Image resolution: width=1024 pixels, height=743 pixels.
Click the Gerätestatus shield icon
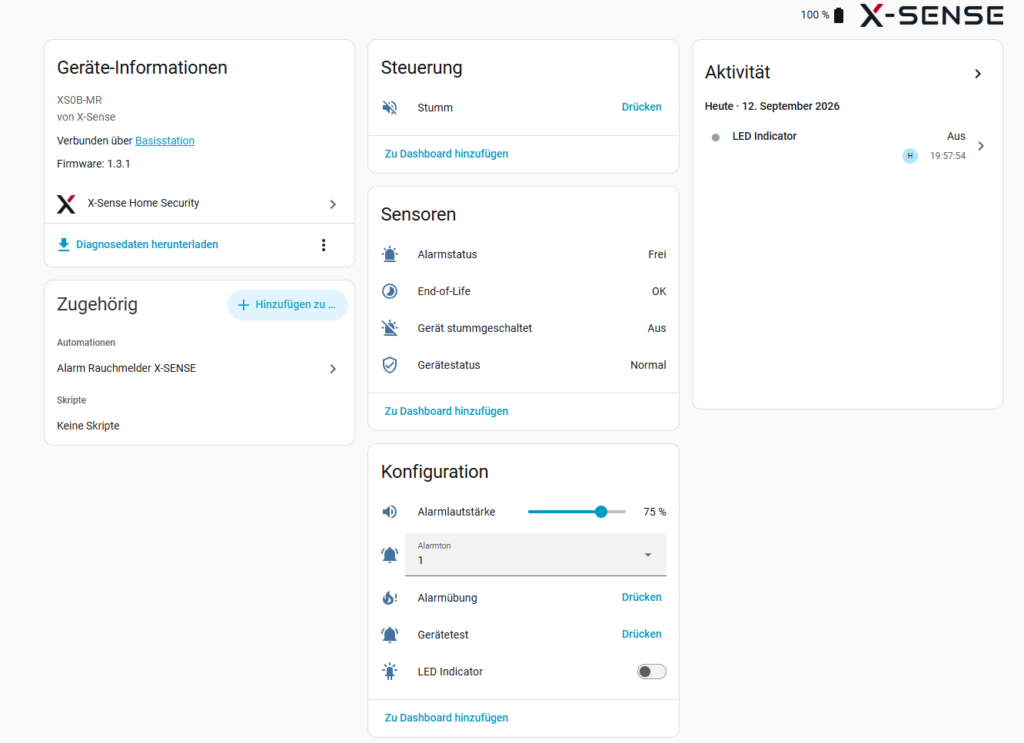point(390,365)
